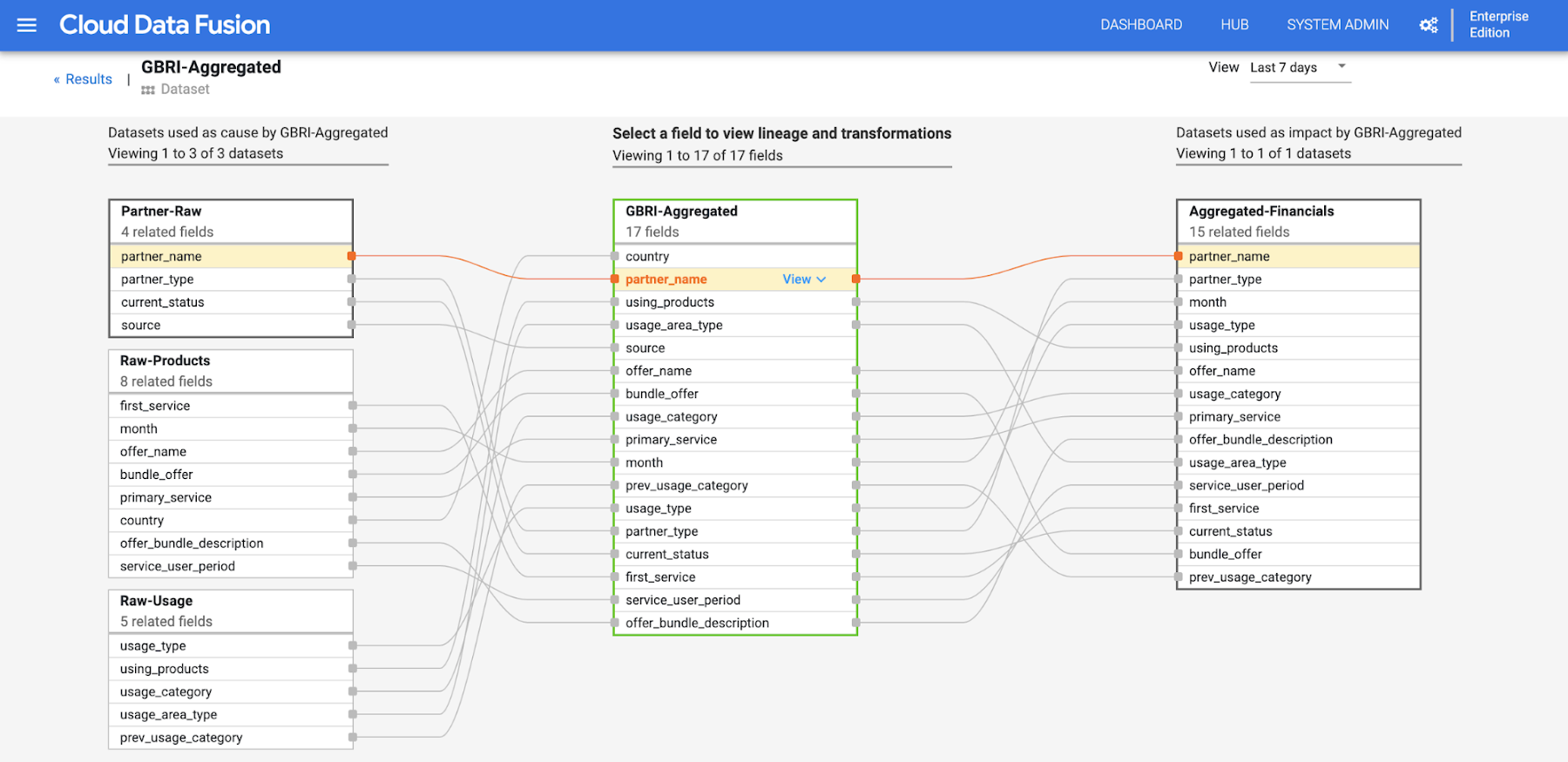Select first_service field in GBRI-Aggregated
The width and height of the screenshot is (1568, 762).
(x=735, y=577)
